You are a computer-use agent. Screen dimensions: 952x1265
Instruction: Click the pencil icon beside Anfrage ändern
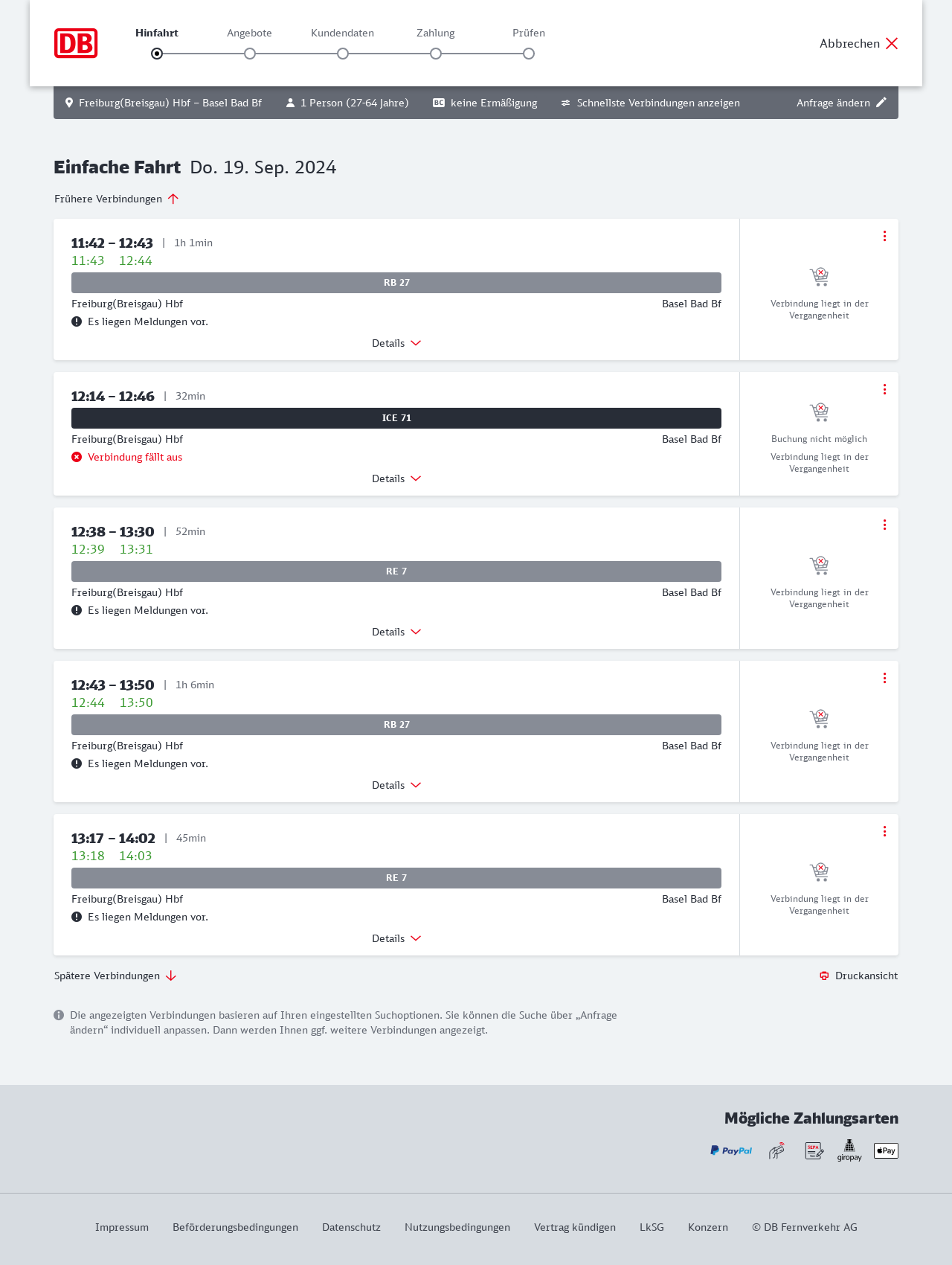point(881,103)
